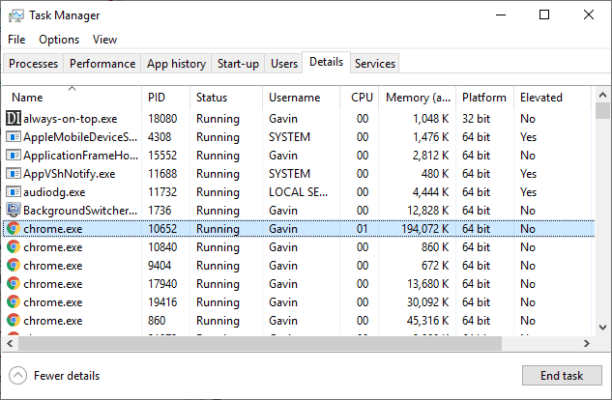Click Chrome icon for PID 10652
Screen dimensions: 612x400
(x=13, y=228)
